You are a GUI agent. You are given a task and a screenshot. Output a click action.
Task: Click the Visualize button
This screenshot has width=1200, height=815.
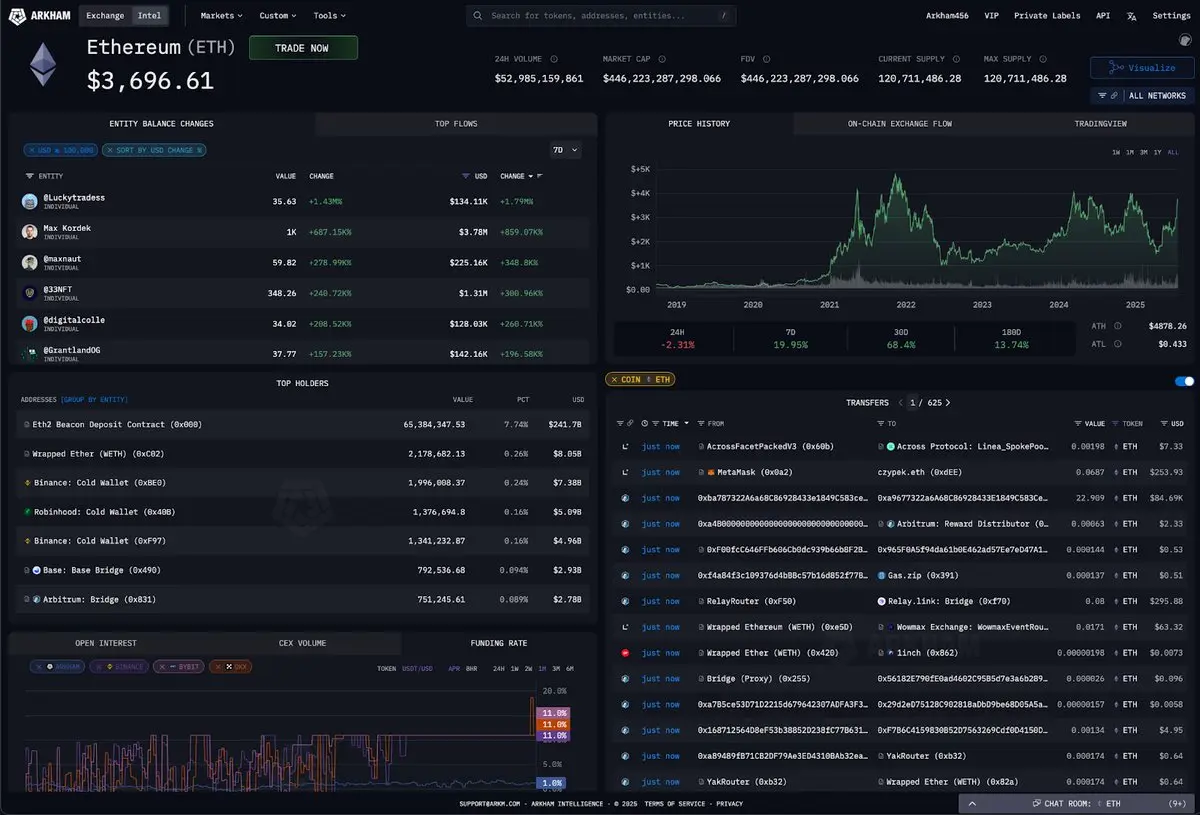point(1141,68)
